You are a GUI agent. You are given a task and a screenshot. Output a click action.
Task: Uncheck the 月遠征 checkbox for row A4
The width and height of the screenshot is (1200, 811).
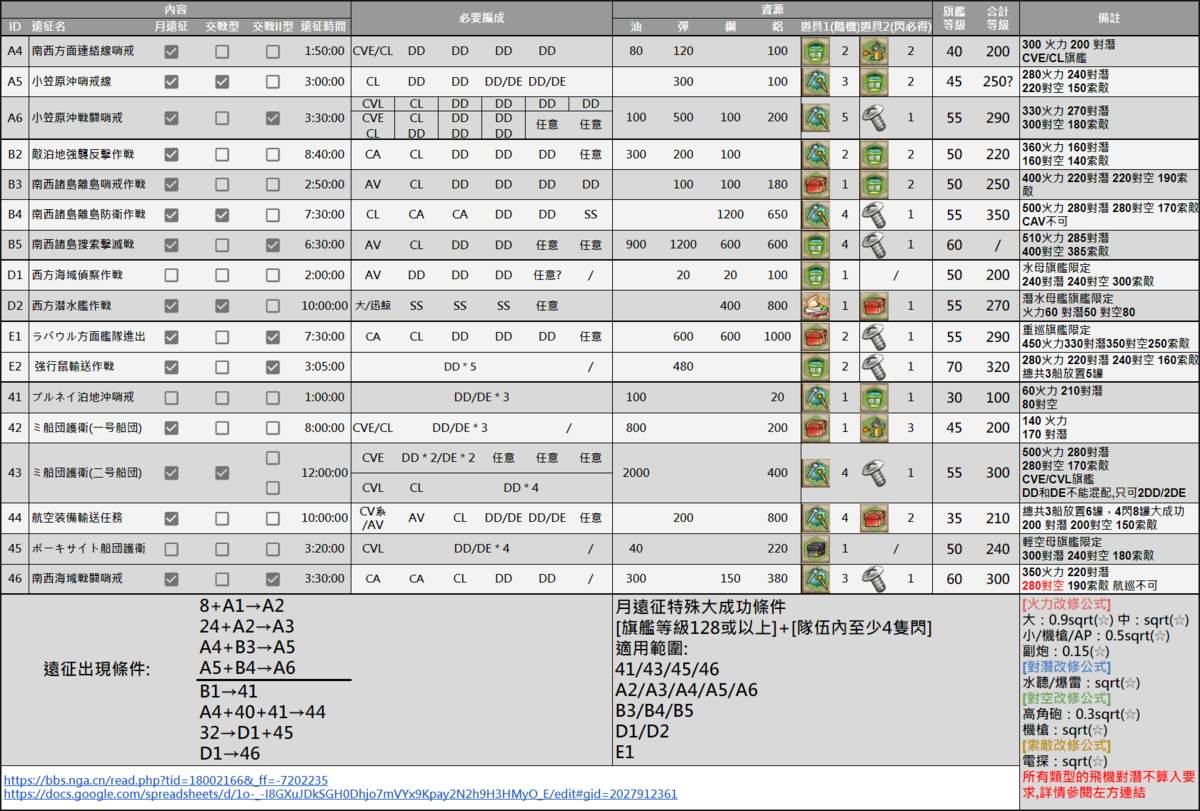[x=171, y=51]
